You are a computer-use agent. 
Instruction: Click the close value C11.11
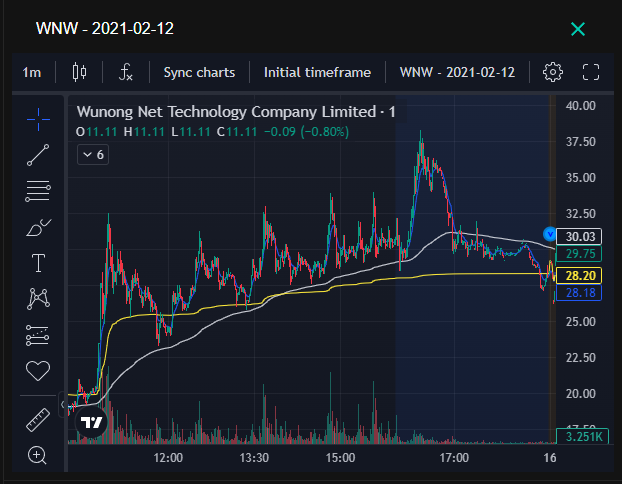pyautogui.click(x=237, y=132)
